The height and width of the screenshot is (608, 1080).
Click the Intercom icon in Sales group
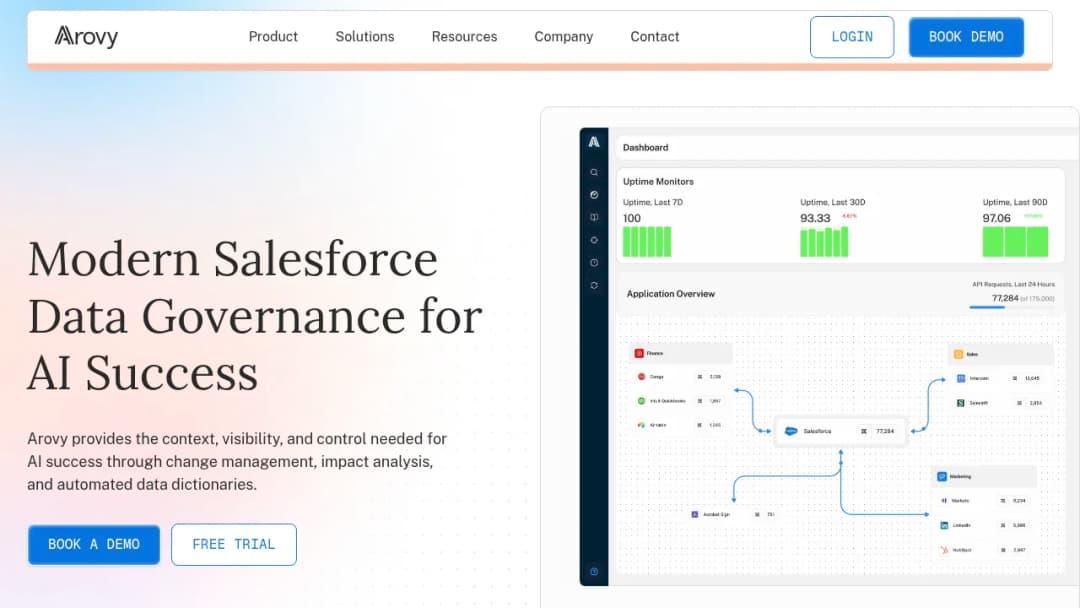pos(961,378)
